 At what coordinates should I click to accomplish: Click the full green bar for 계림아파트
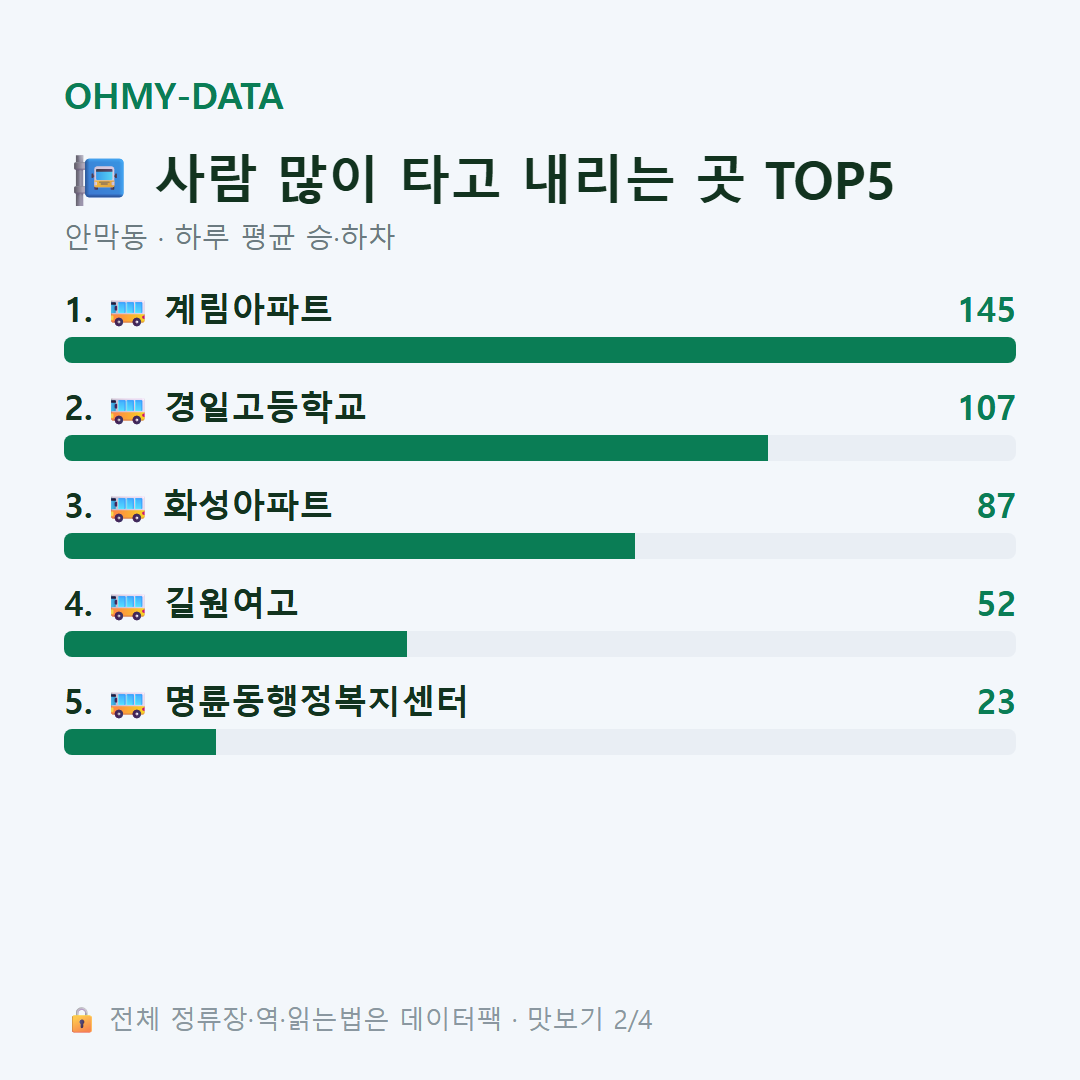coord(540,350)
